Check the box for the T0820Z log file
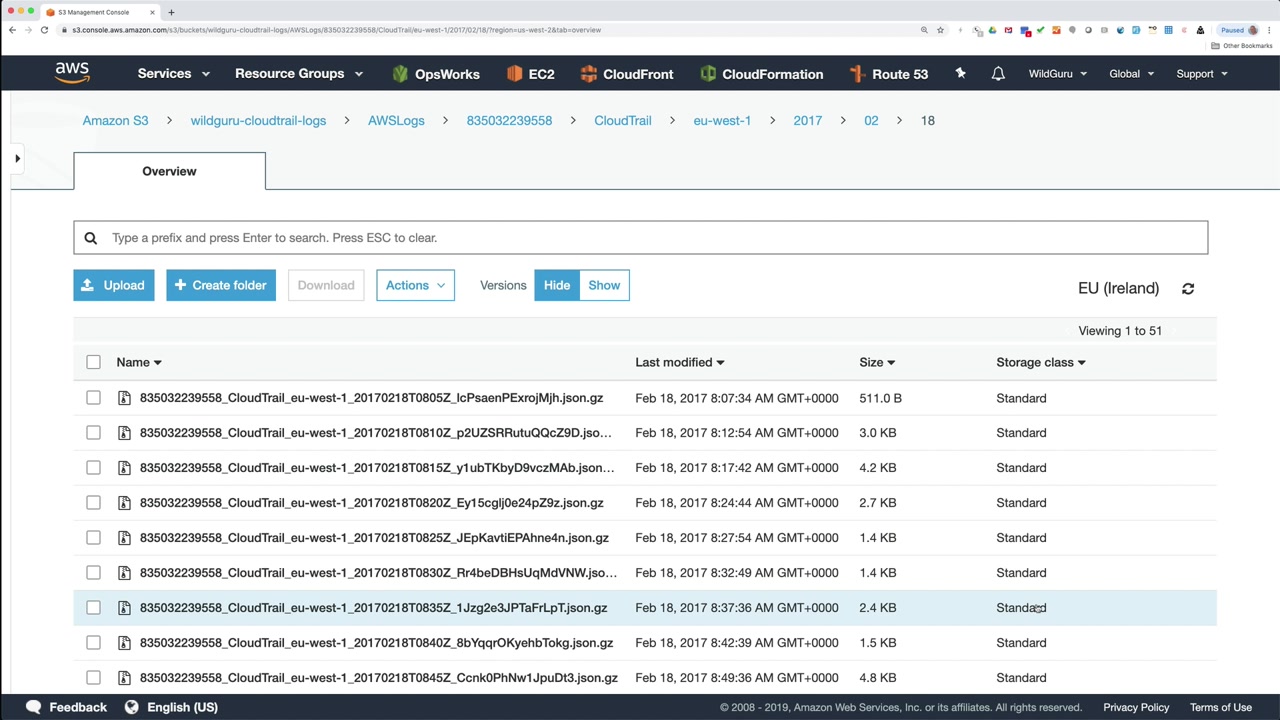Viewport: 1280px width, 720px height. 93,503
